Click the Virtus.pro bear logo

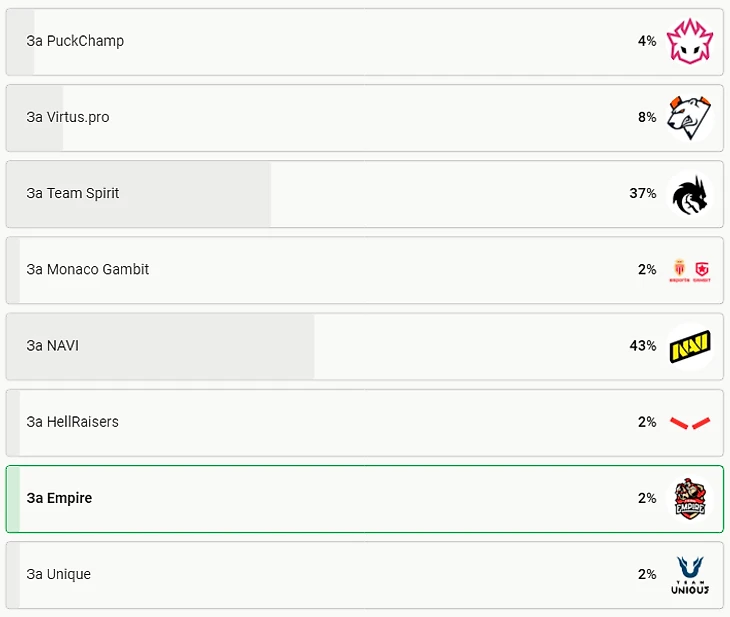coord(689,117)
